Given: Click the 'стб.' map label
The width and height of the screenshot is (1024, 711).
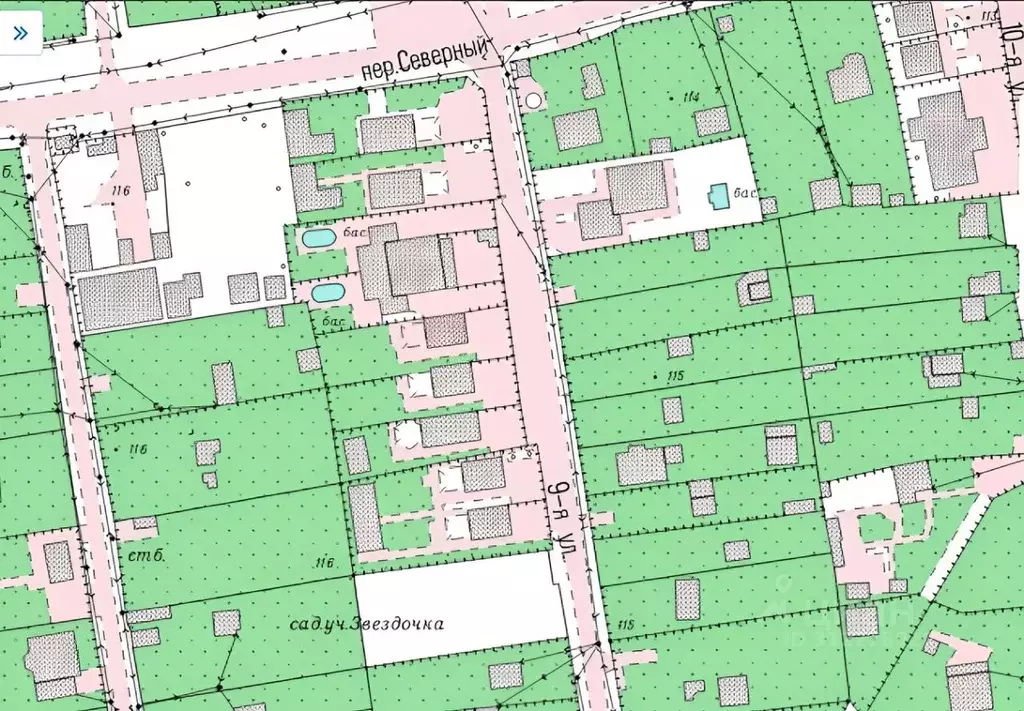Looking at the screenshot, I should tap(146, 556).
